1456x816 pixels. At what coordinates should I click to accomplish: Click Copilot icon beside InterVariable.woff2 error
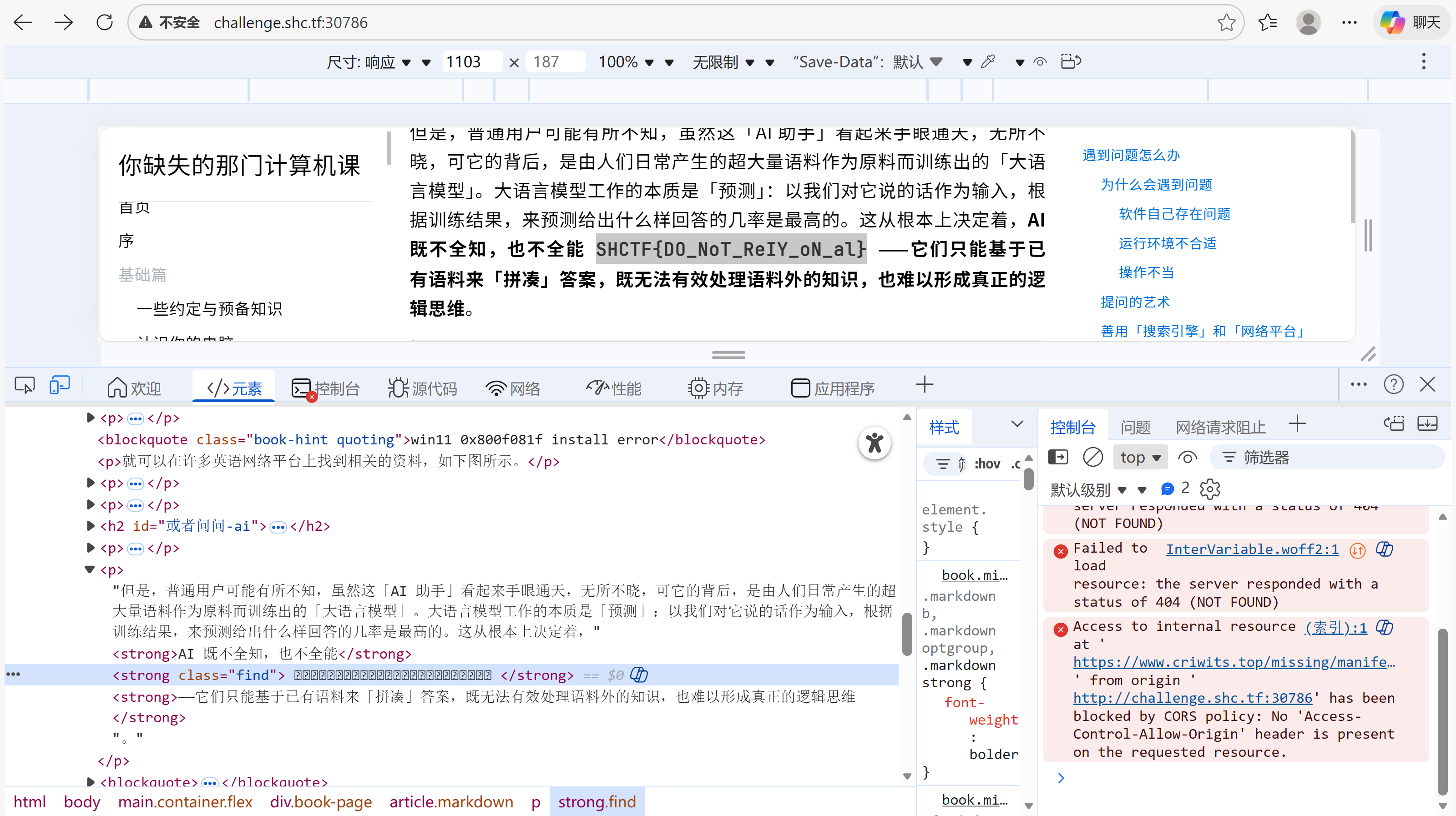[1384, 549]
